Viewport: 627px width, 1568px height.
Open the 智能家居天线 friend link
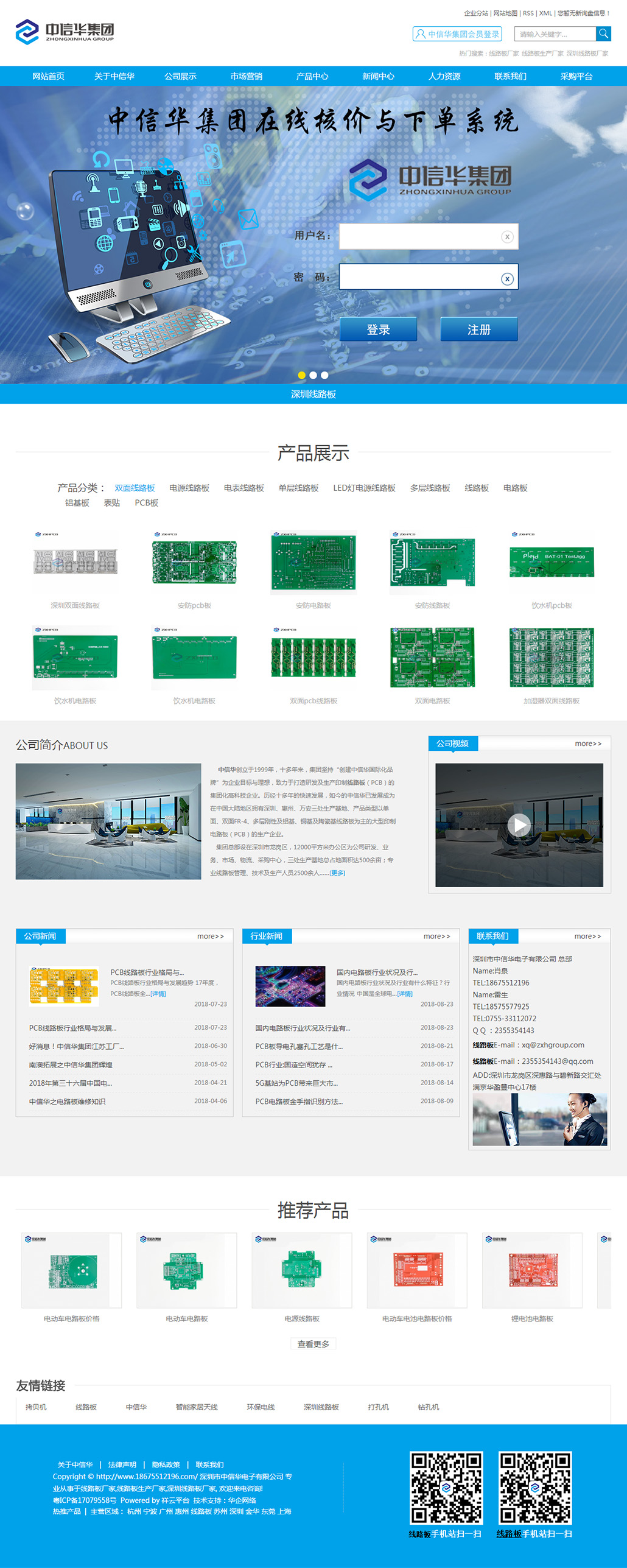(x=197, y=1407)
